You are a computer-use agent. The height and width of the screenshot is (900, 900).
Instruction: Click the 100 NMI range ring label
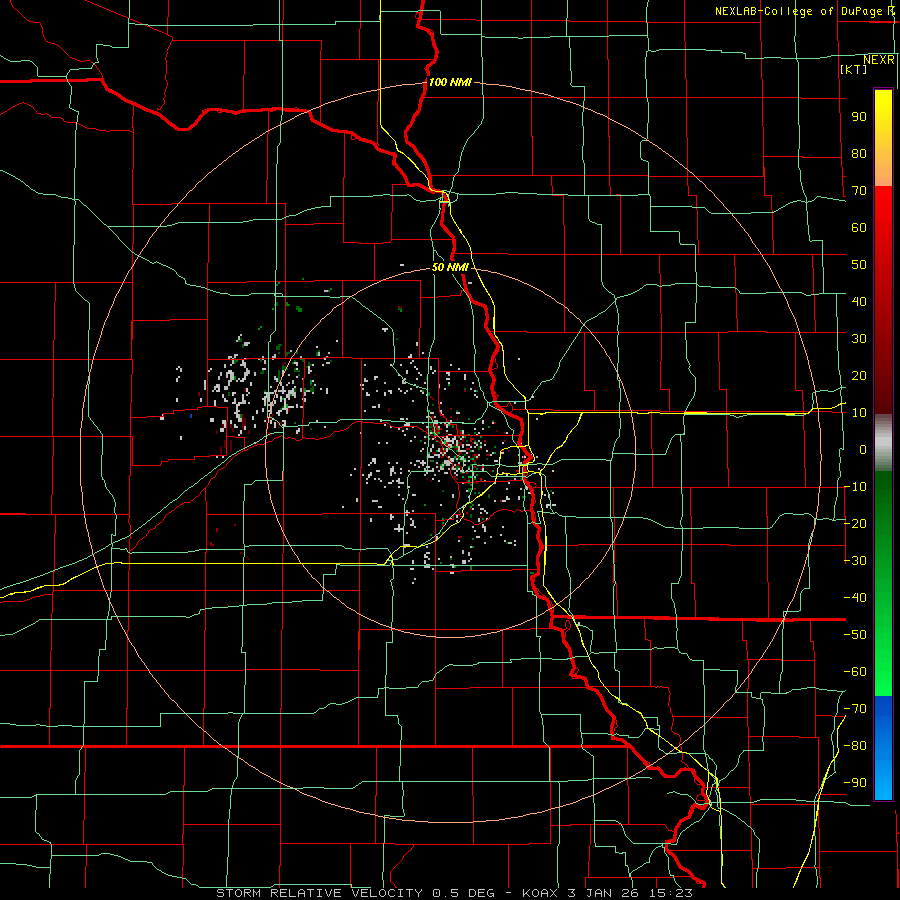(450, 82)
